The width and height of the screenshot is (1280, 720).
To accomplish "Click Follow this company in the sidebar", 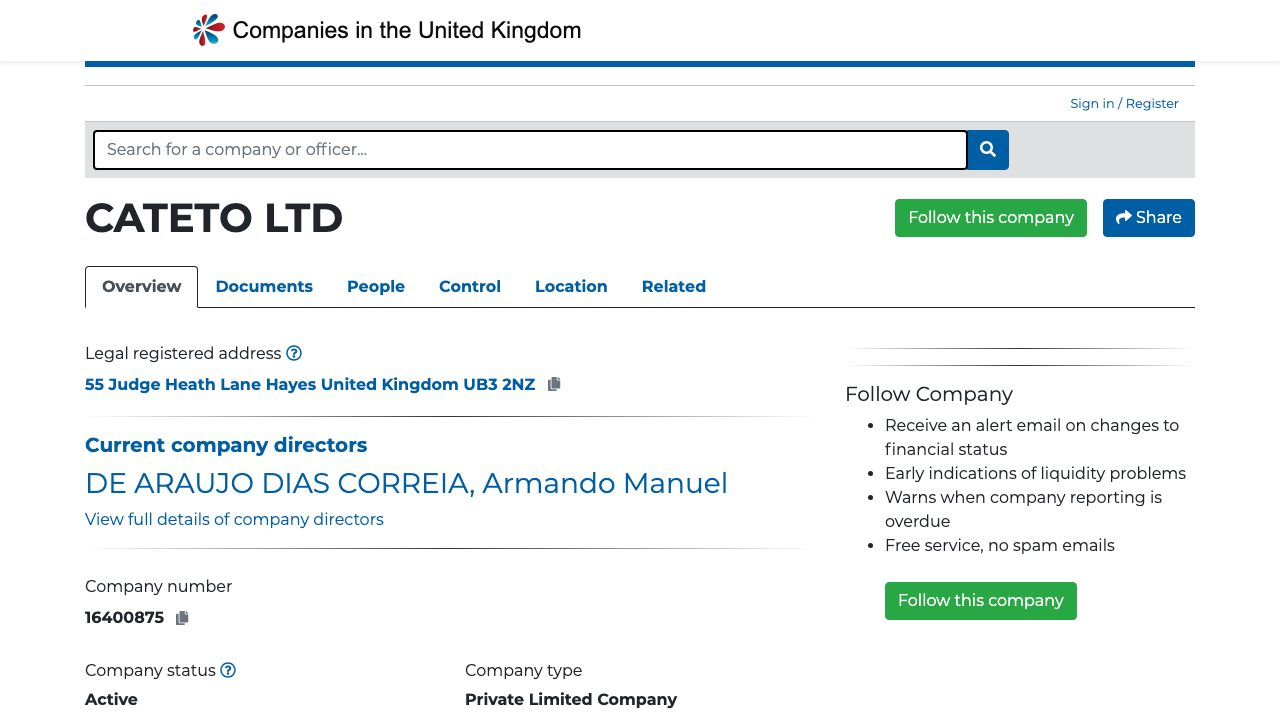I will click(980, 600).
